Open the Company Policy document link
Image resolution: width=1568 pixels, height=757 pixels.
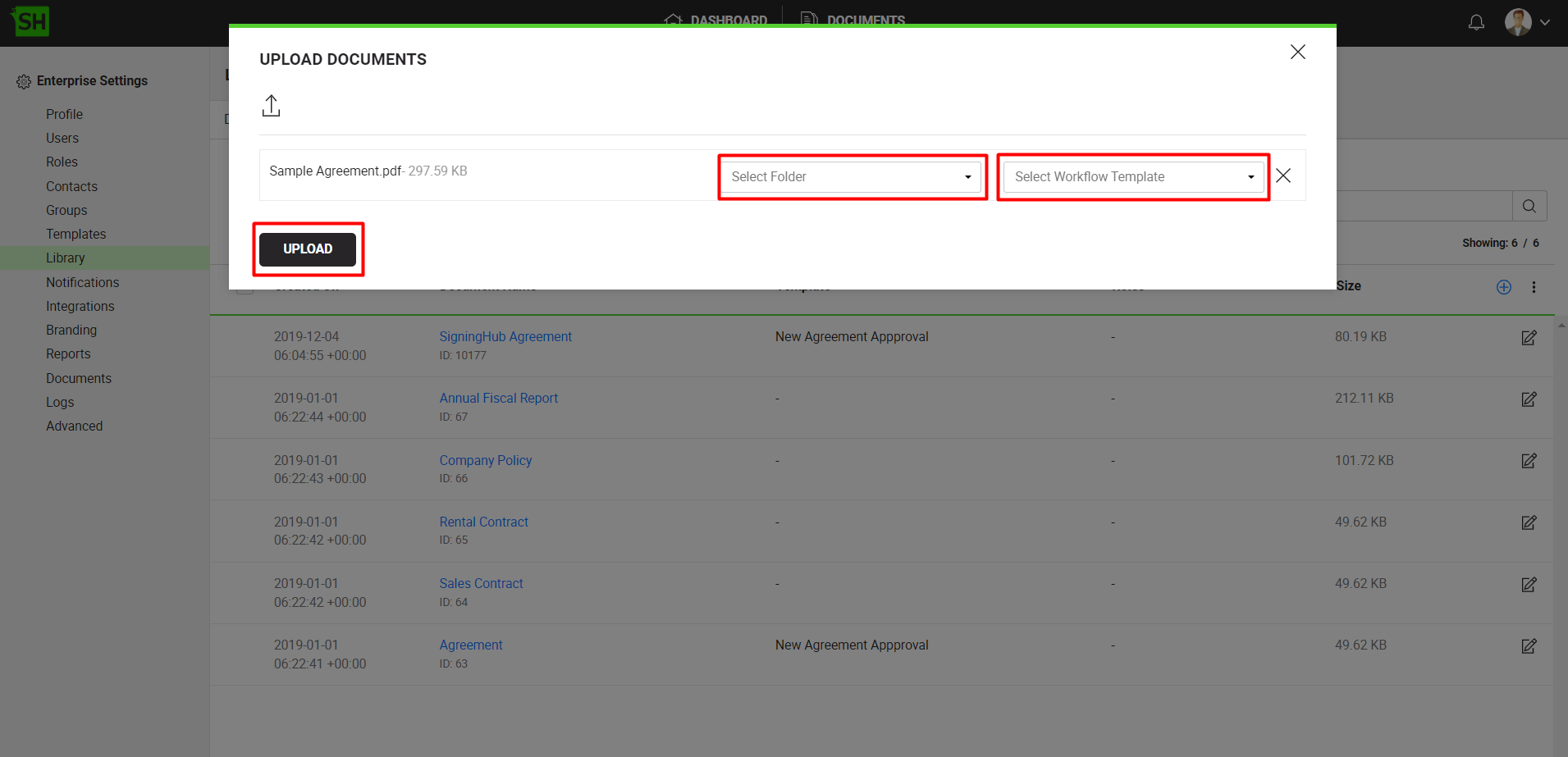(x=485, y=460)
